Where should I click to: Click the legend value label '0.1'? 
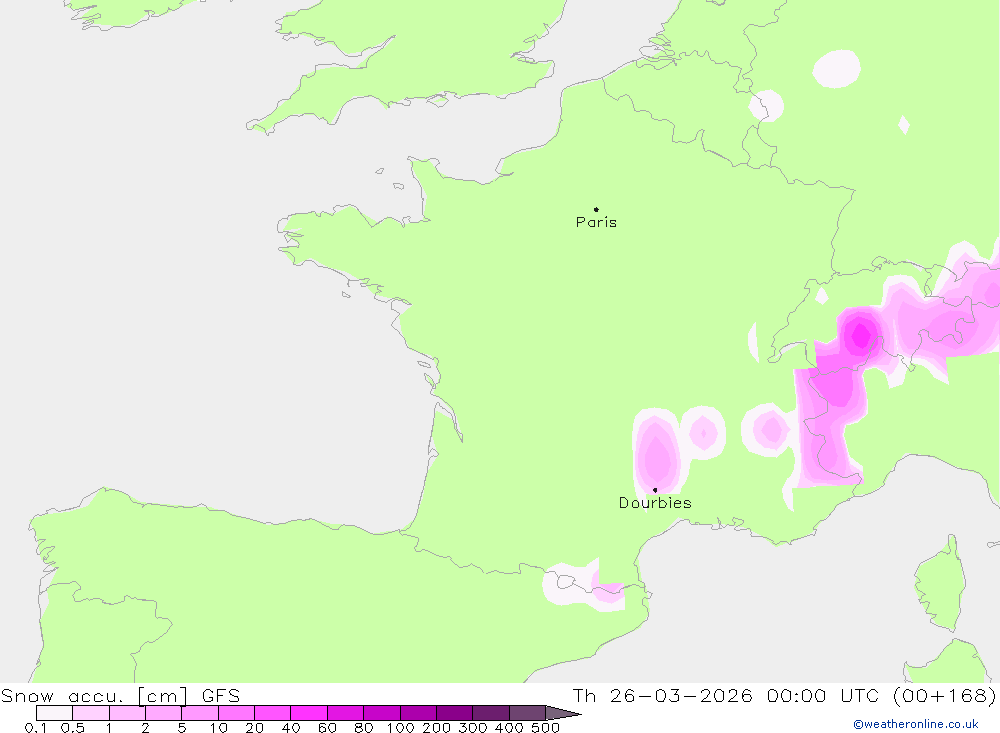click(36, 728)
